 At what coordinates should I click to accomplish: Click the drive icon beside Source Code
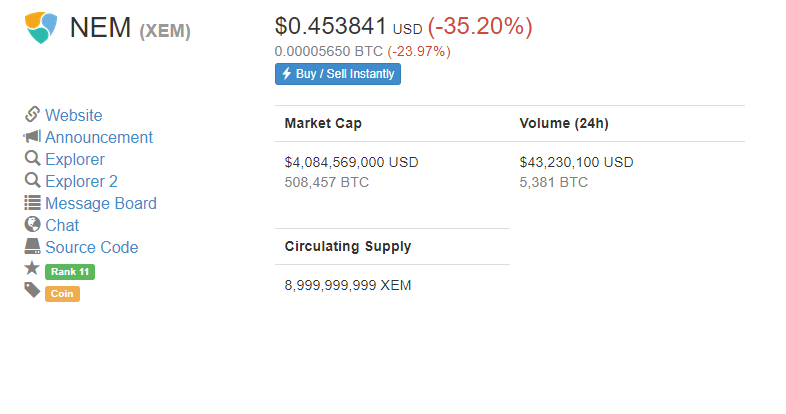coord(33,246)
